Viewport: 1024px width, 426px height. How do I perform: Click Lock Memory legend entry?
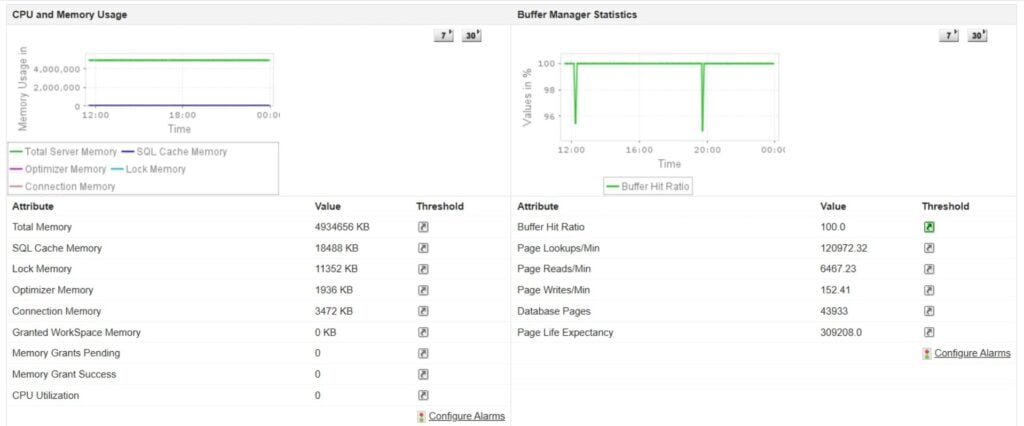tap(148, 169)
